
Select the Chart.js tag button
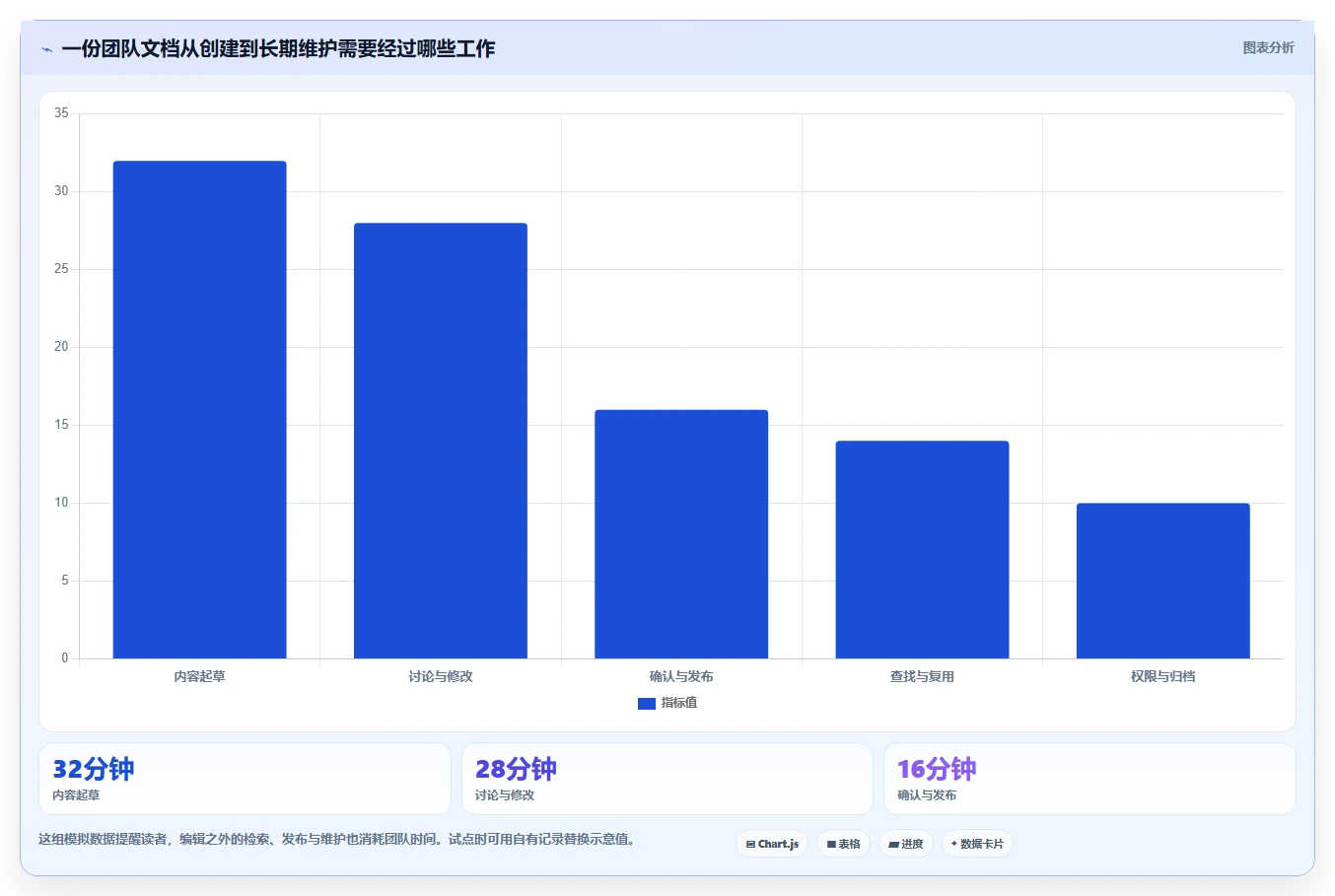(x=772, y=844)
